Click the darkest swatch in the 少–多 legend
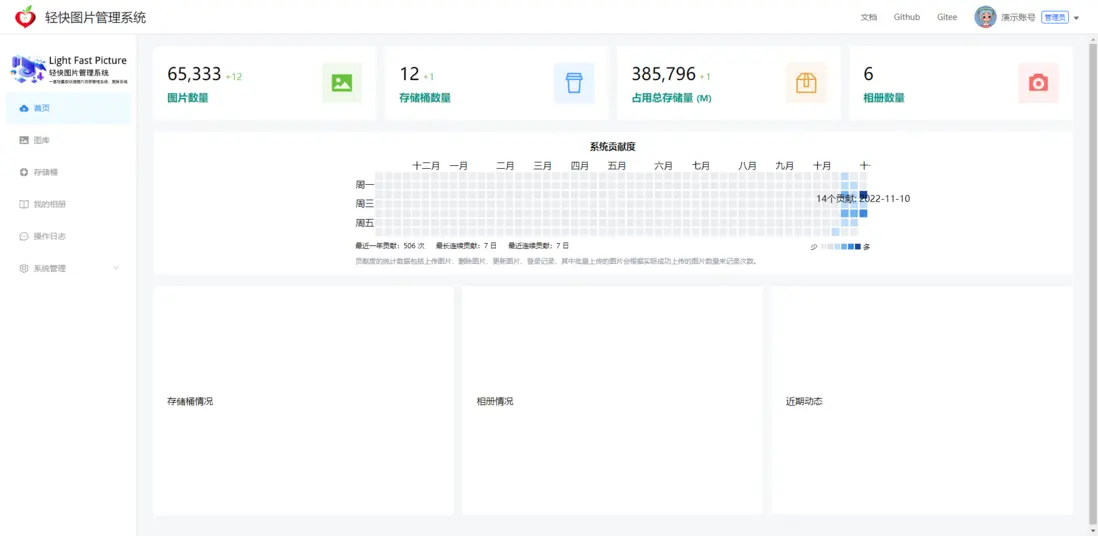1098x536 pixels. click(x=858, y=247)
